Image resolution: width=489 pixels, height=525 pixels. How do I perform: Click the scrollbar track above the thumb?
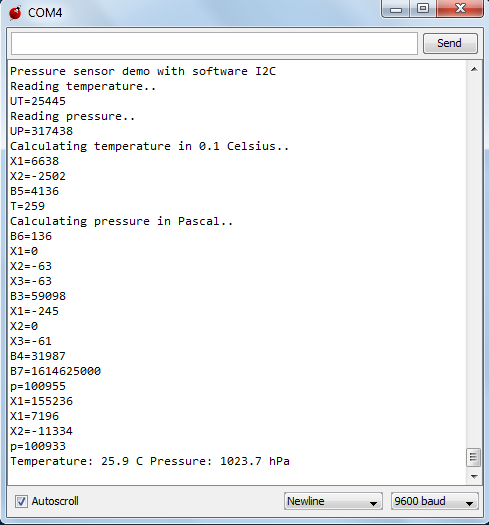pyautogui.click(x=474, y=261)
